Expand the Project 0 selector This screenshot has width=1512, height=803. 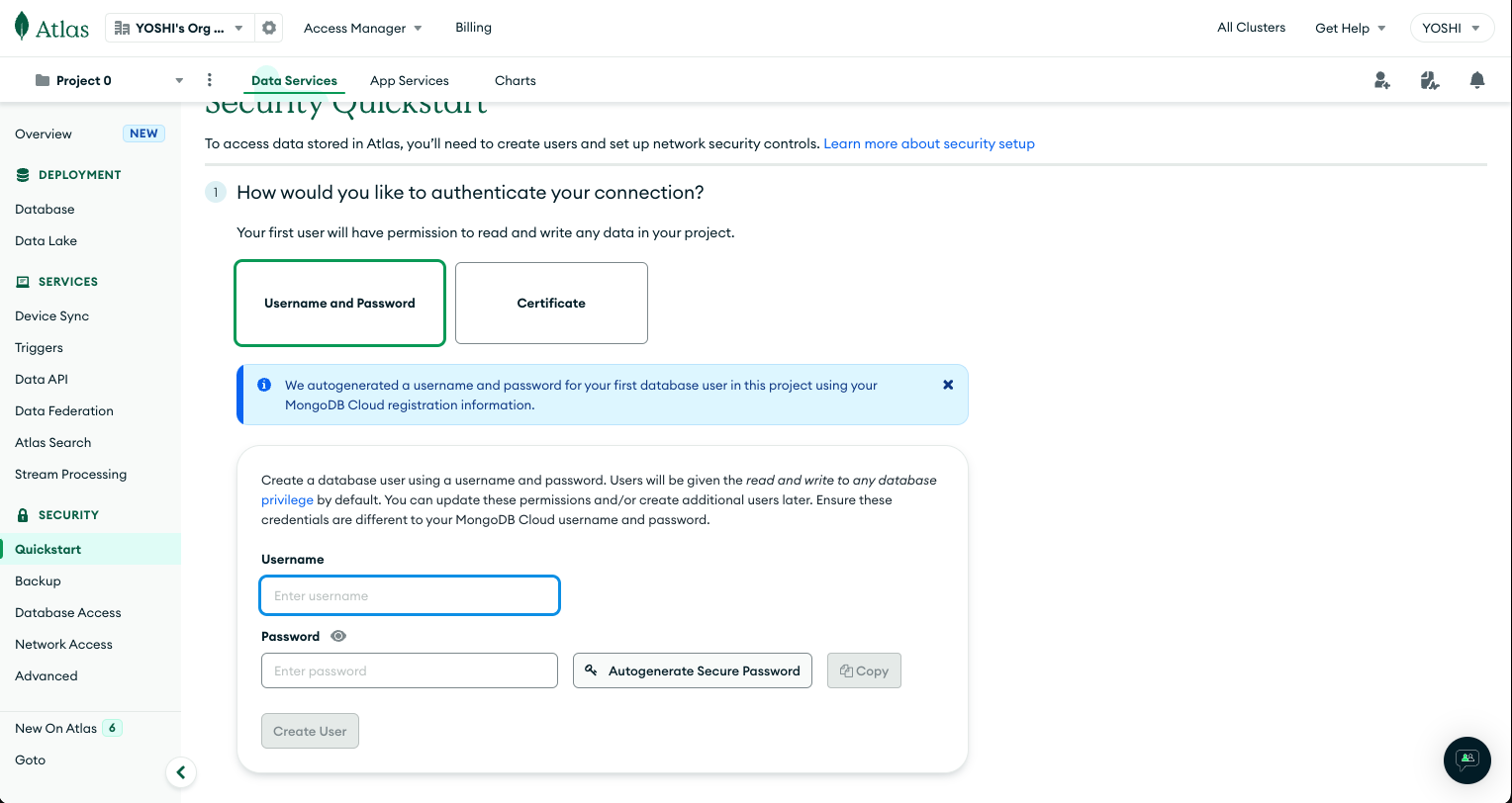coord(109,80)
